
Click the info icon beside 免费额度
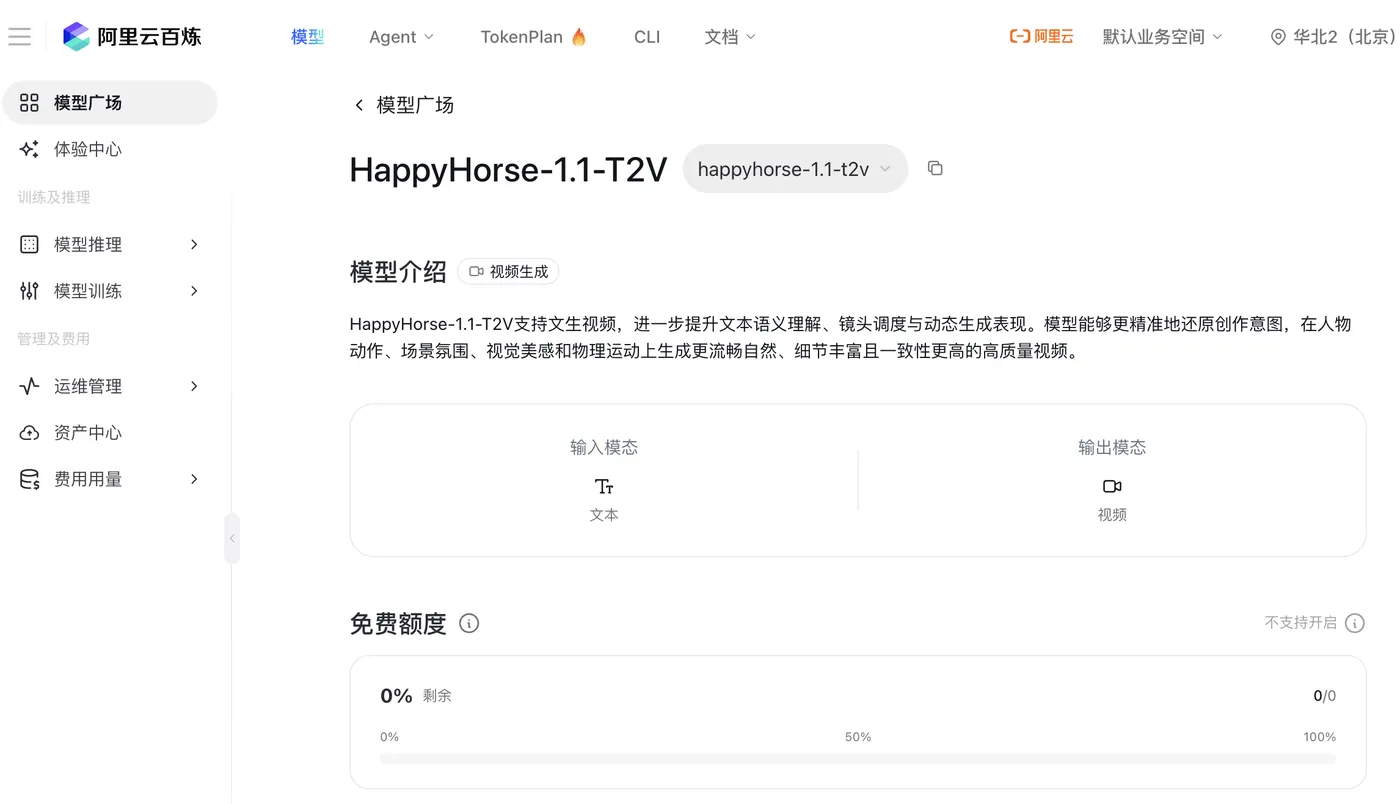[469, 623]
